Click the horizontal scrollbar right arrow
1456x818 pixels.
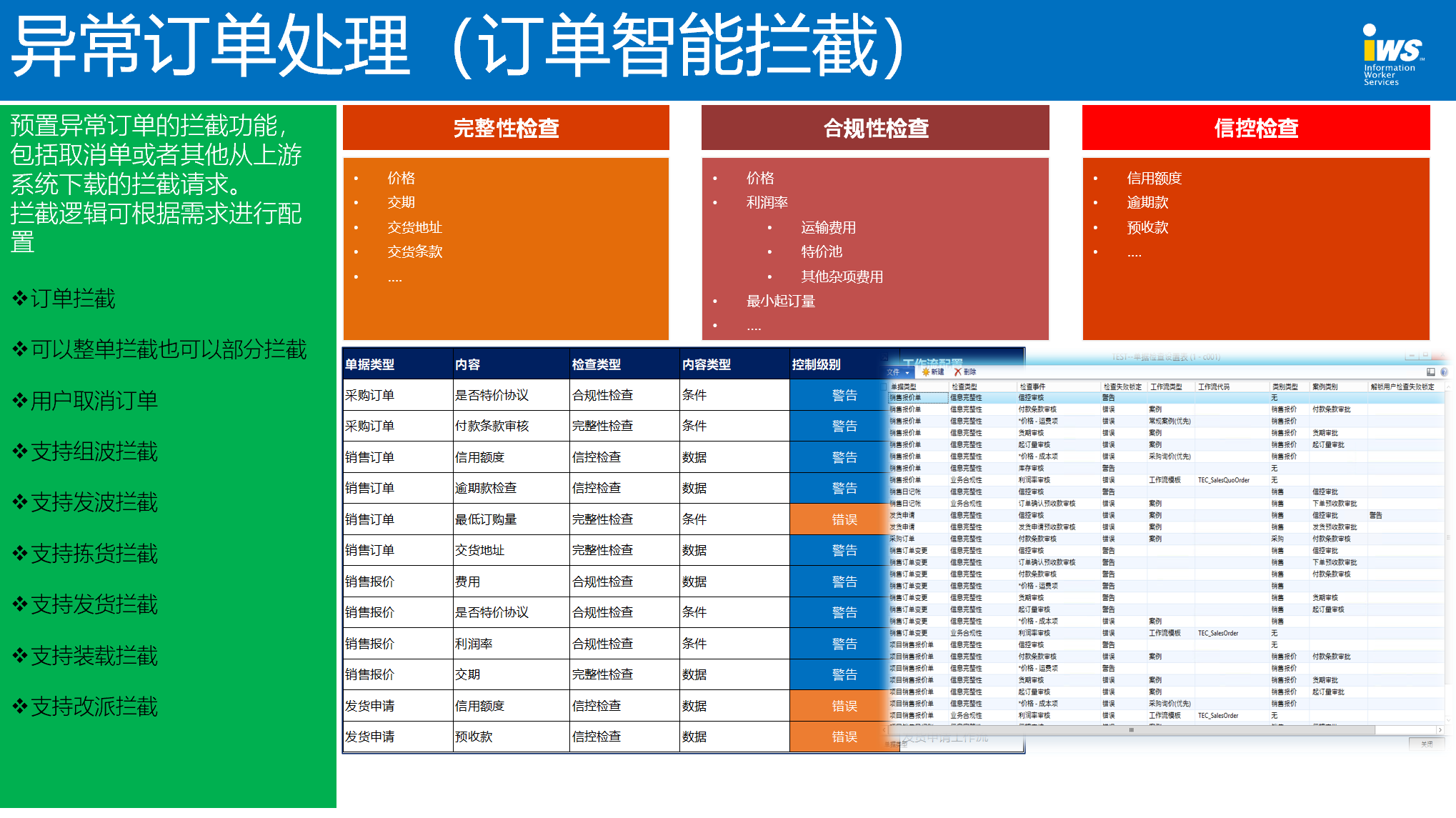(1440, 730)
